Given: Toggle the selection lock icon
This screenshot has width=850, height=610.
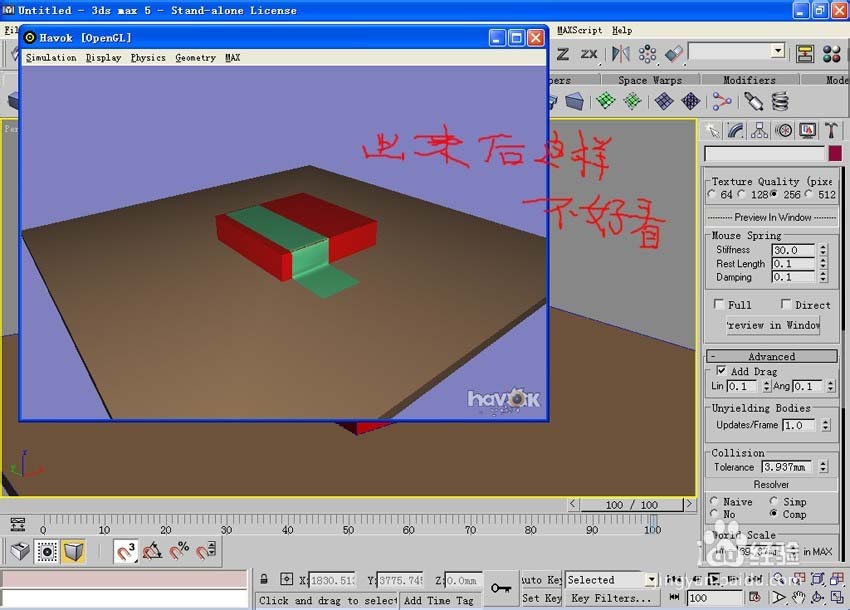Looking at the screenshot, I should coord(263,579).
